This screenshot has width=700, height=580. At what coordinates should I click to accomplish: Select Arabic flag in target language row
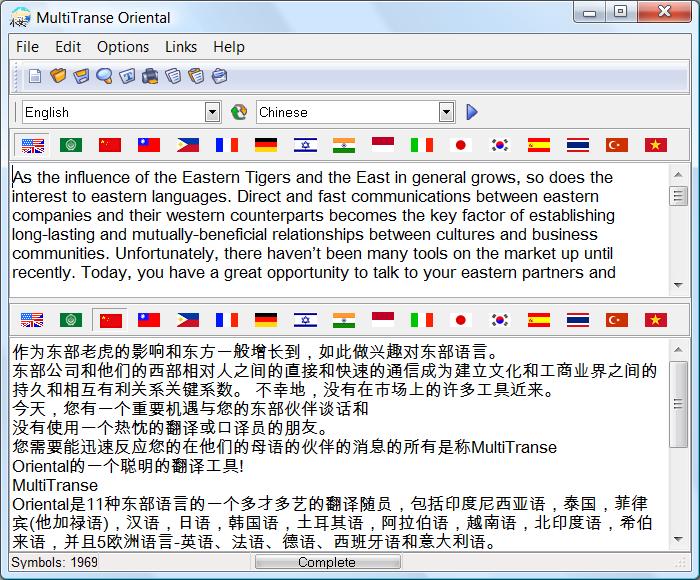(71, 320)
